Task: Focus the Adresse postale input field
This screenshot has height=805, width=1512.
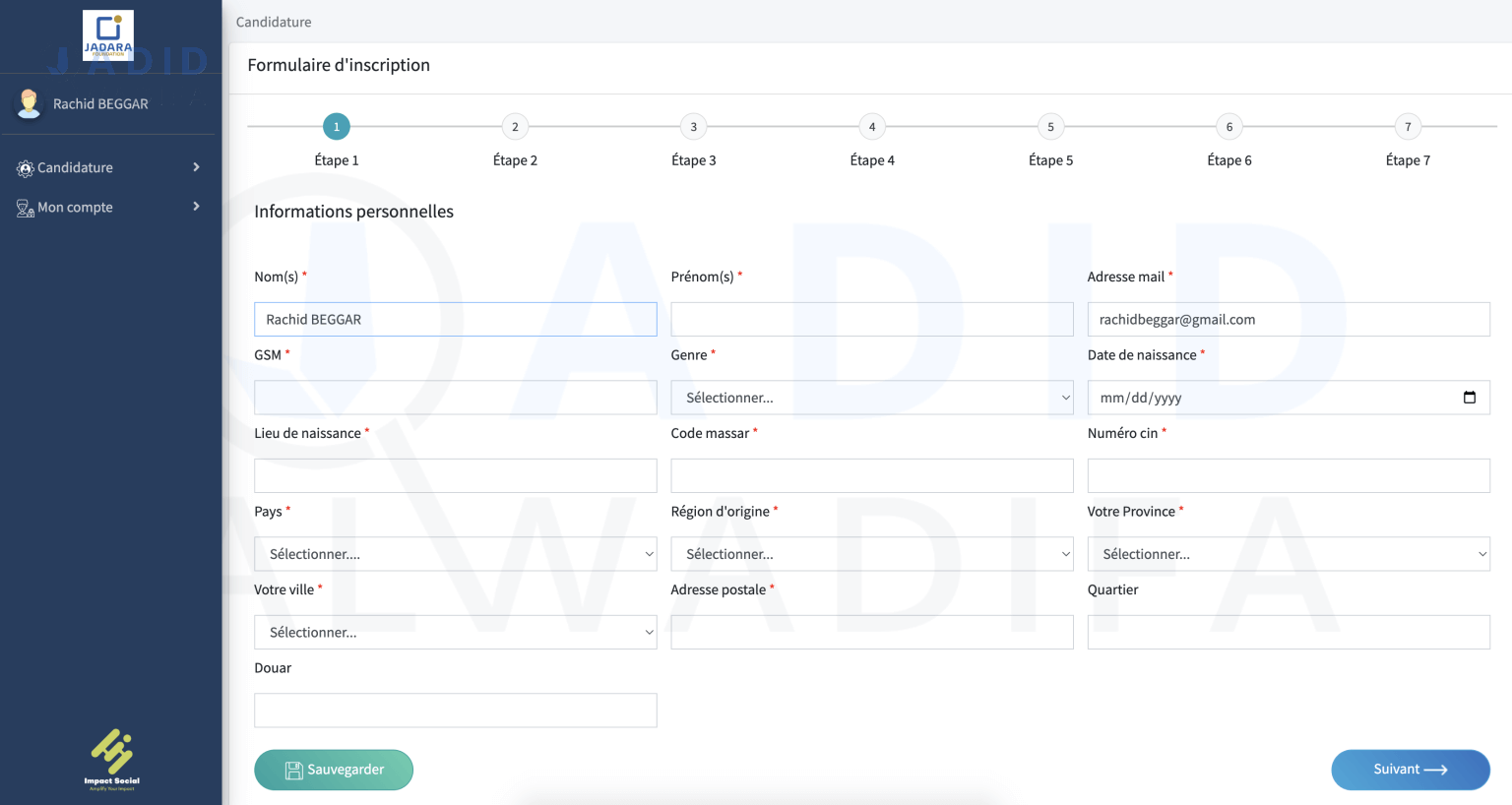Action: [872, 632]
